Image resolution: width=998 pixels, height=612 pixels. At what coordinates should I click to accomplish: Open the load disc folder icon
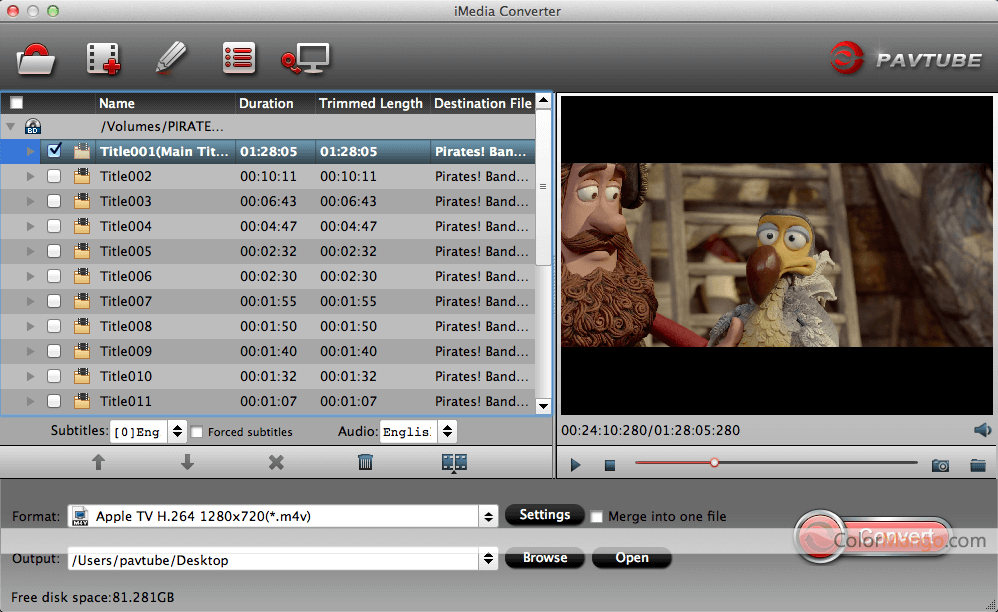point(36,59)
